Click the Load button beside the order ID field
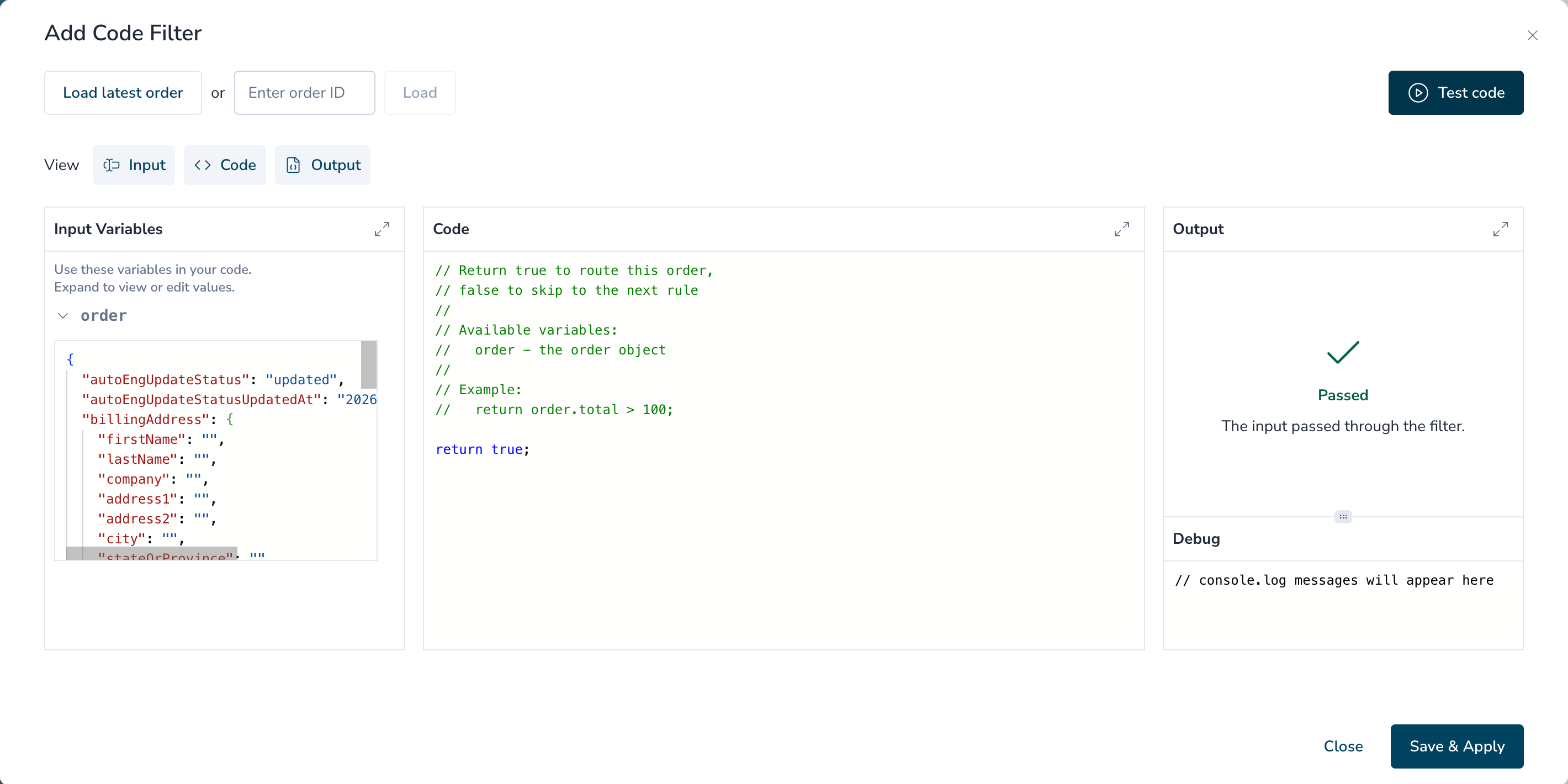 [420, 93]
